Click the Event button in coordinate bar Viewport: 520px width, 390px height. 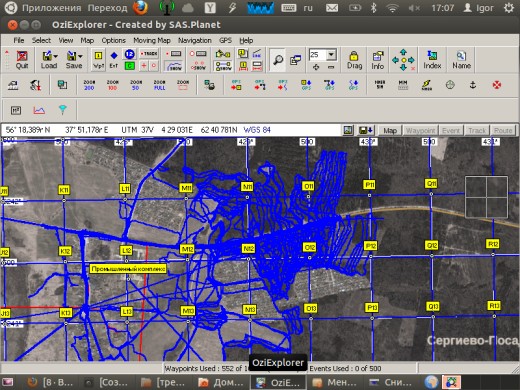[x=451, y=130]
